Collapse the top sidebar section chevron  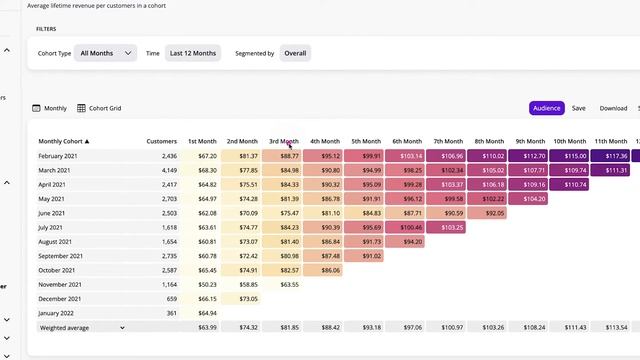[7, 50]
